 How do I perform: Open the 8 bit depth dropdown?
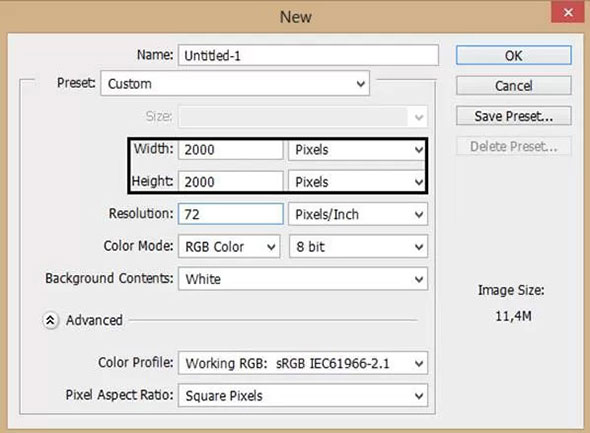[358, 247]
